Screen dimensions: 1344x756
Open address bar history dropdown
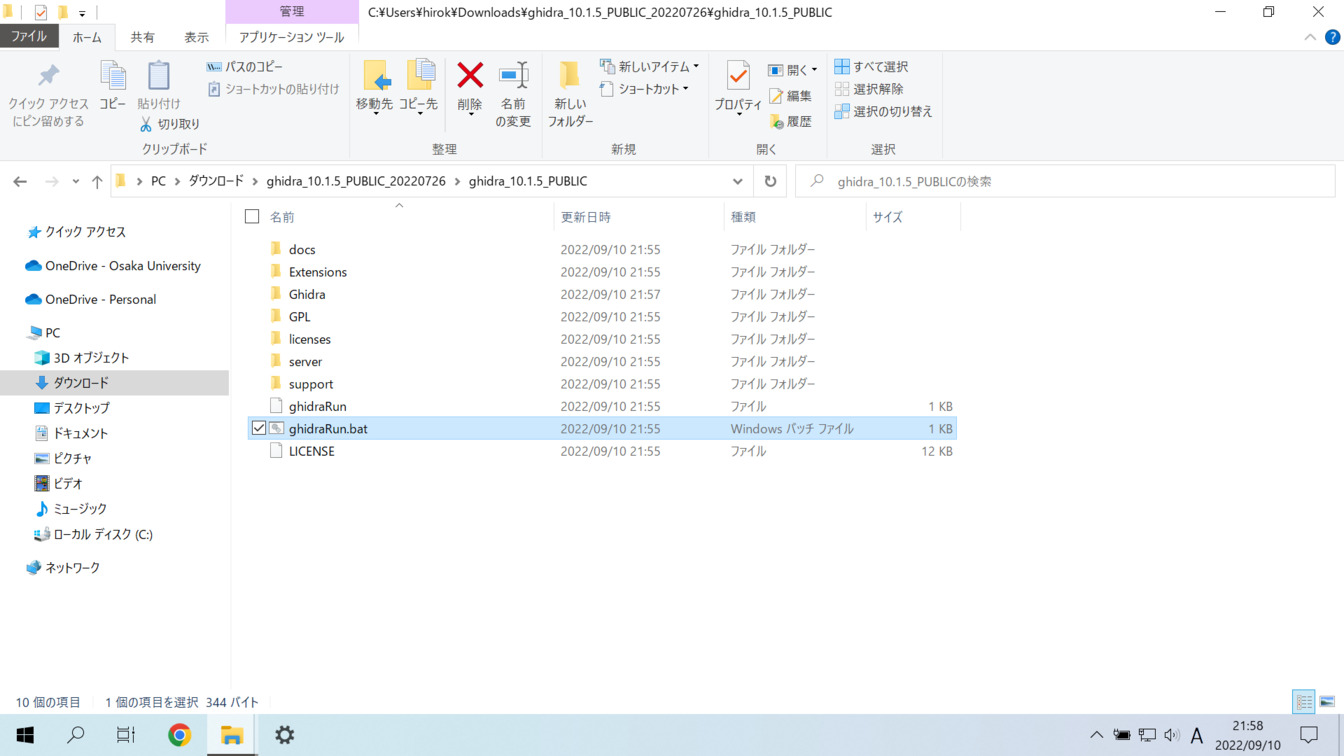pos(738,181)
